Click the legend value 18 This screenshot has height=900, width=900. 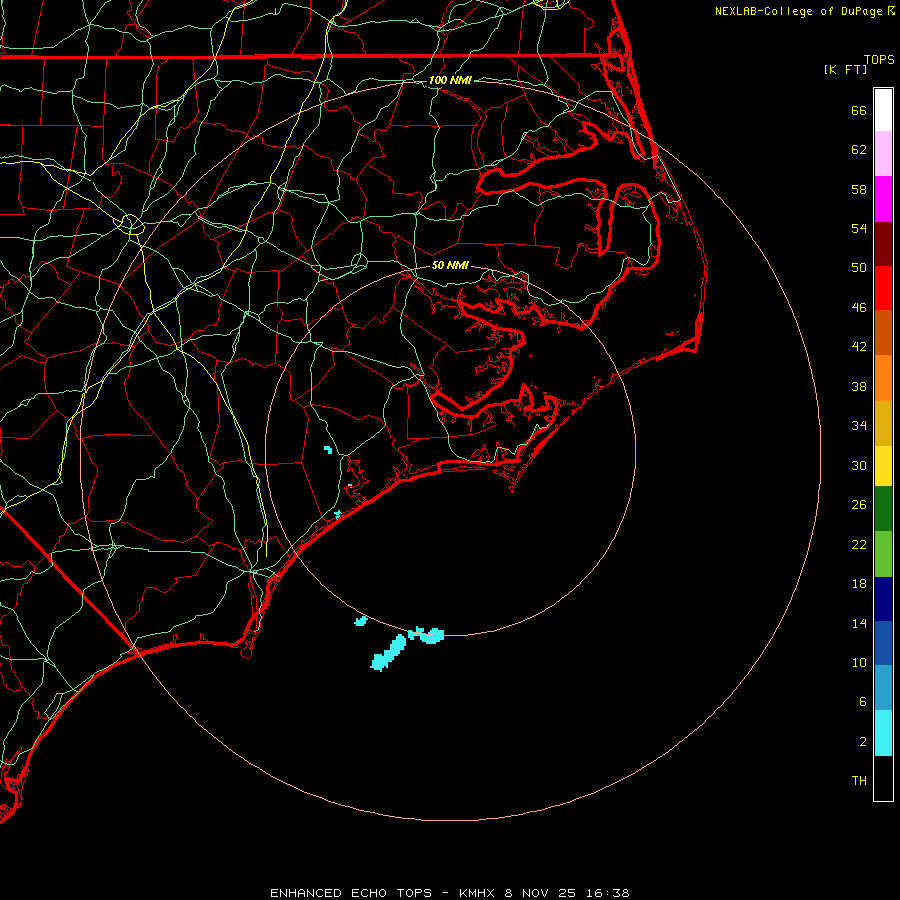click(x=859, y=584)
